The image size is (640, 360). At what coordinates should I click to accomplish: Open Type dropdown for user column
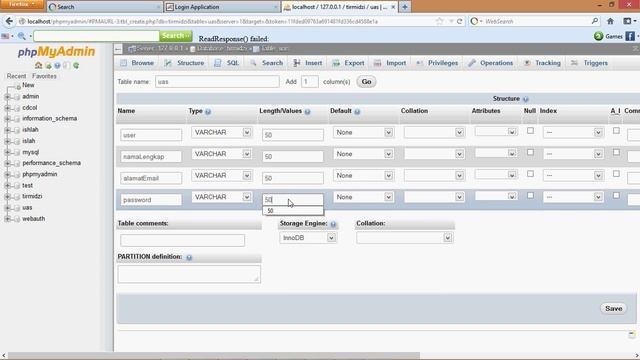point(221,133)
